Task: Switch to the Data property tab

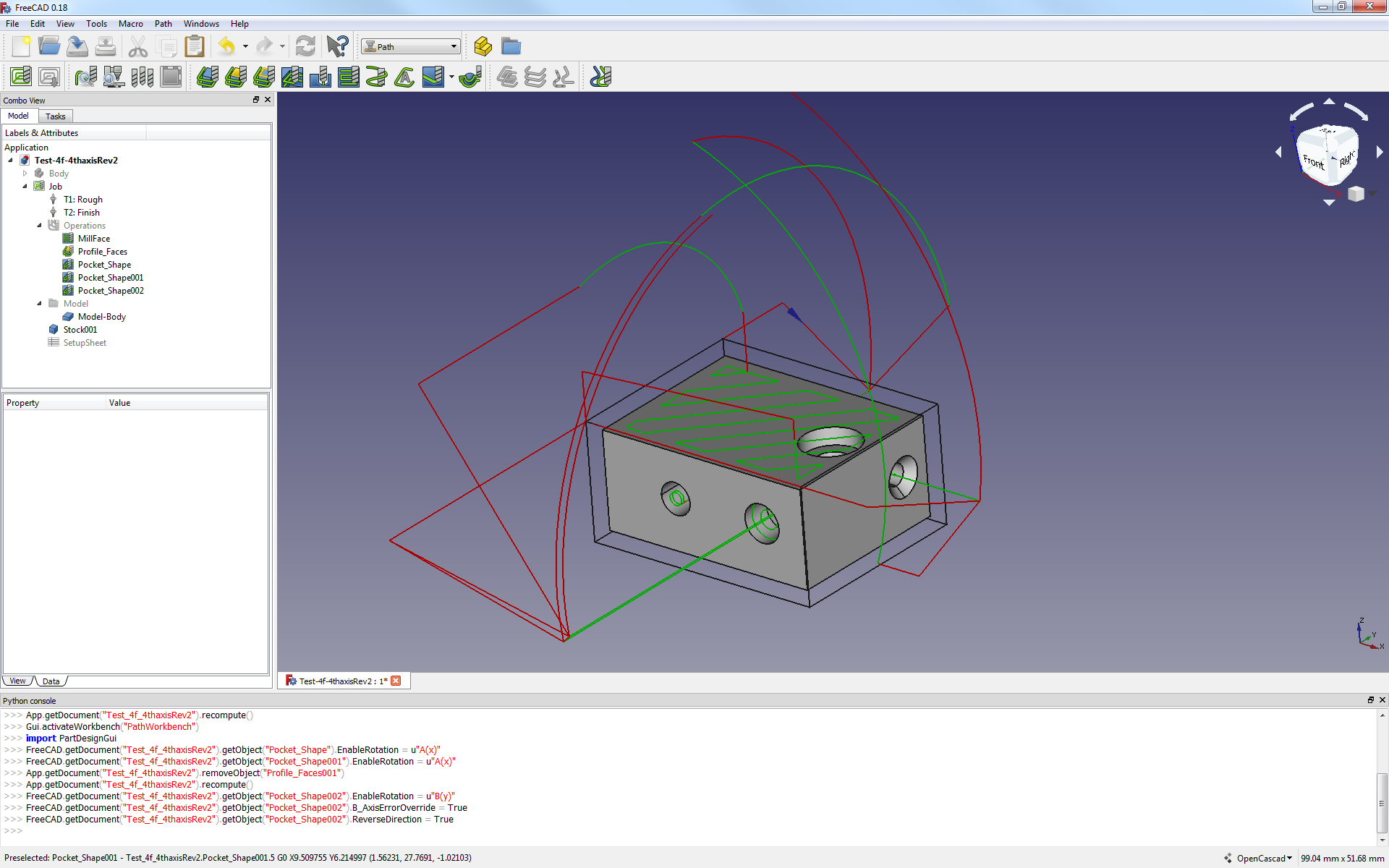Action: [x=51, y=681]
